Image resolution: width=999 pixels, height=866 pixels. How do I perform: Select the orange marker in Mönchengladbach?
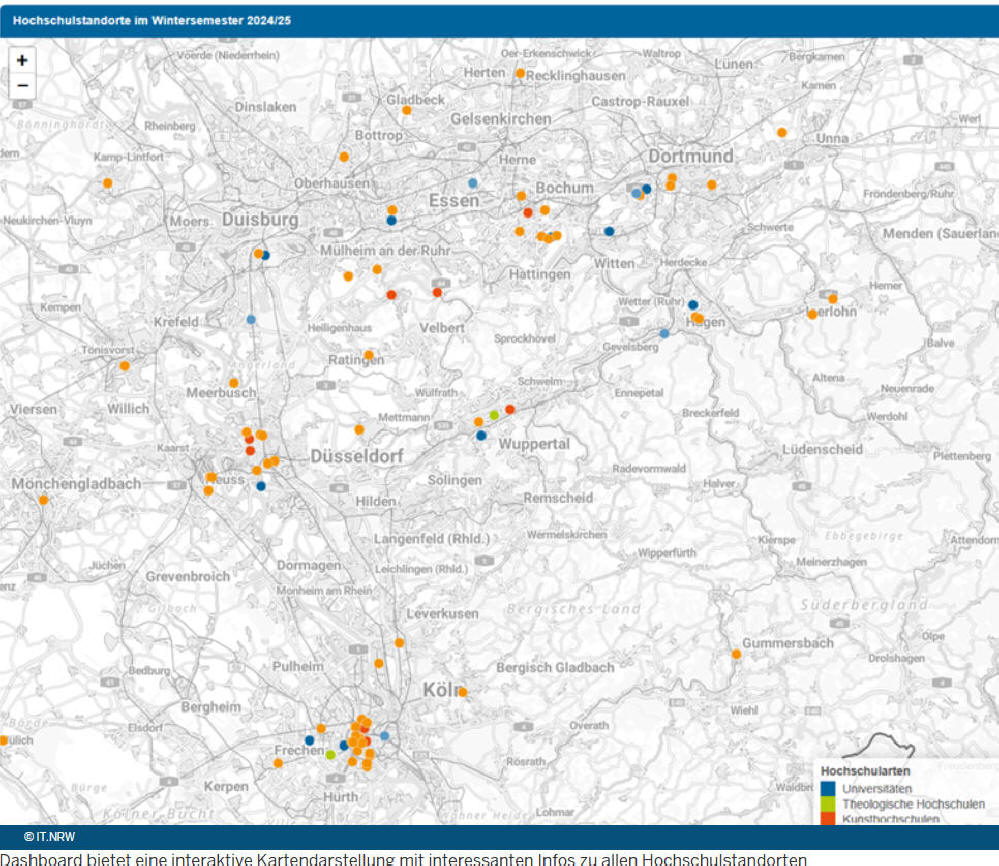(x=43, y=500)
